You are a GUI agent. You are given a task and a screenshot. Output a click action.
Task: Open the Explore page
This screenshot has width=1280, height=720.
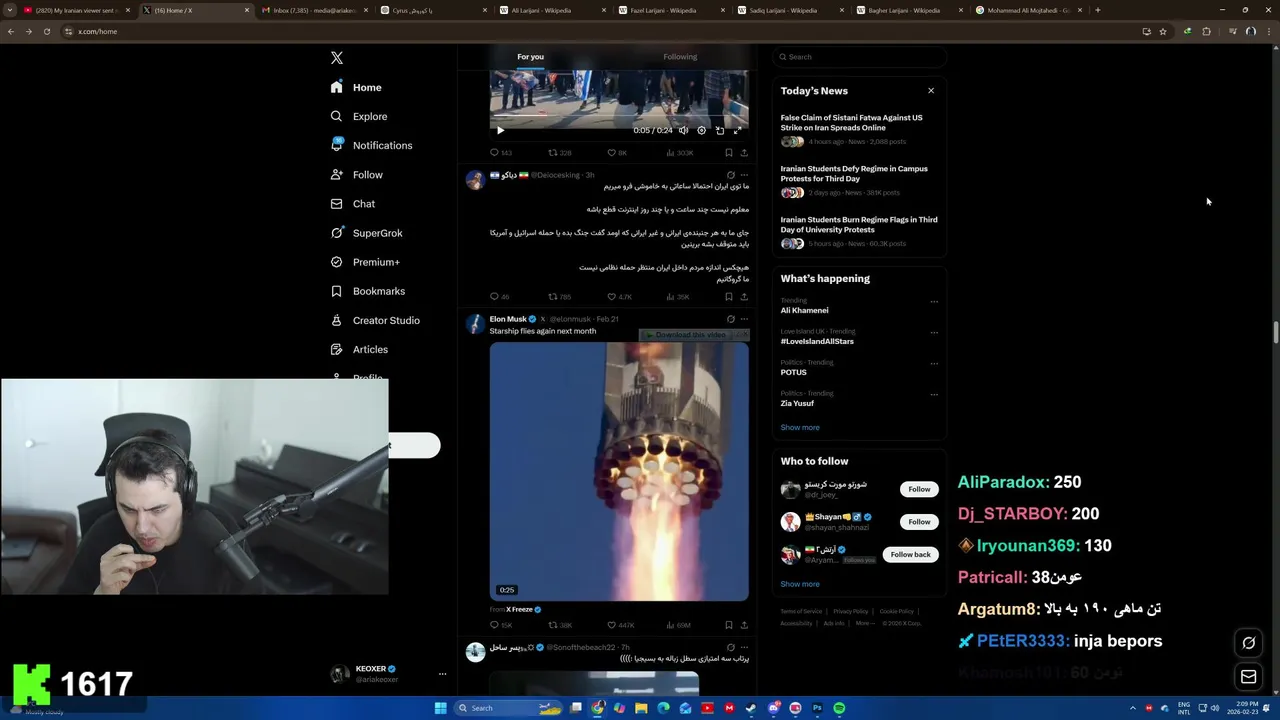[359, 116]
